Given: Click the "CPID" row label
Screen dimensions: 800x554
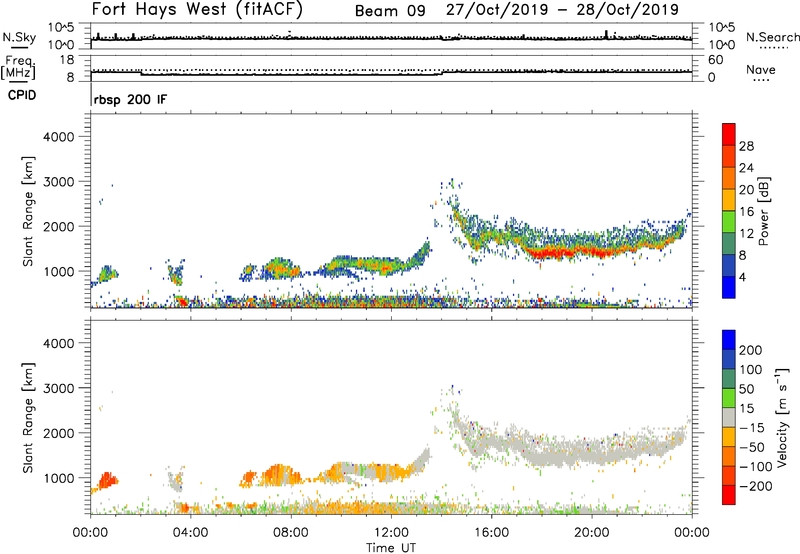Looking at the screenshot, I should coord(22,95).
